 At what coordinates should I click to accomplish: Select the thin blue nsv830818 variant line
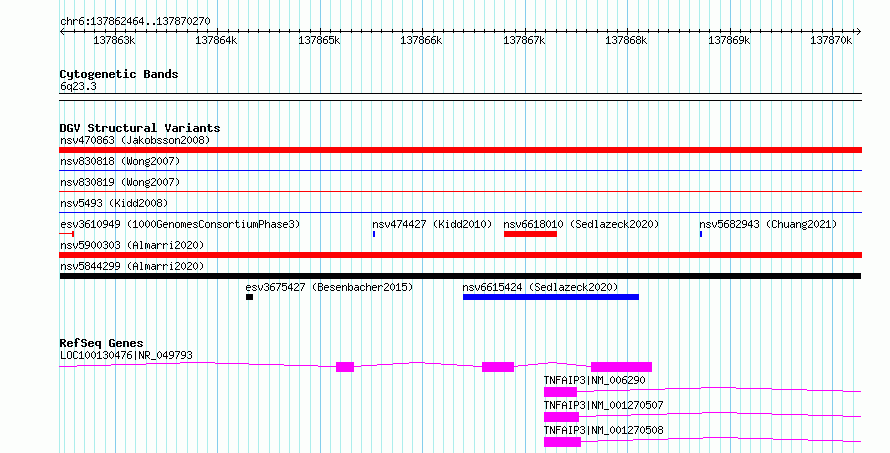pos(460,171)
